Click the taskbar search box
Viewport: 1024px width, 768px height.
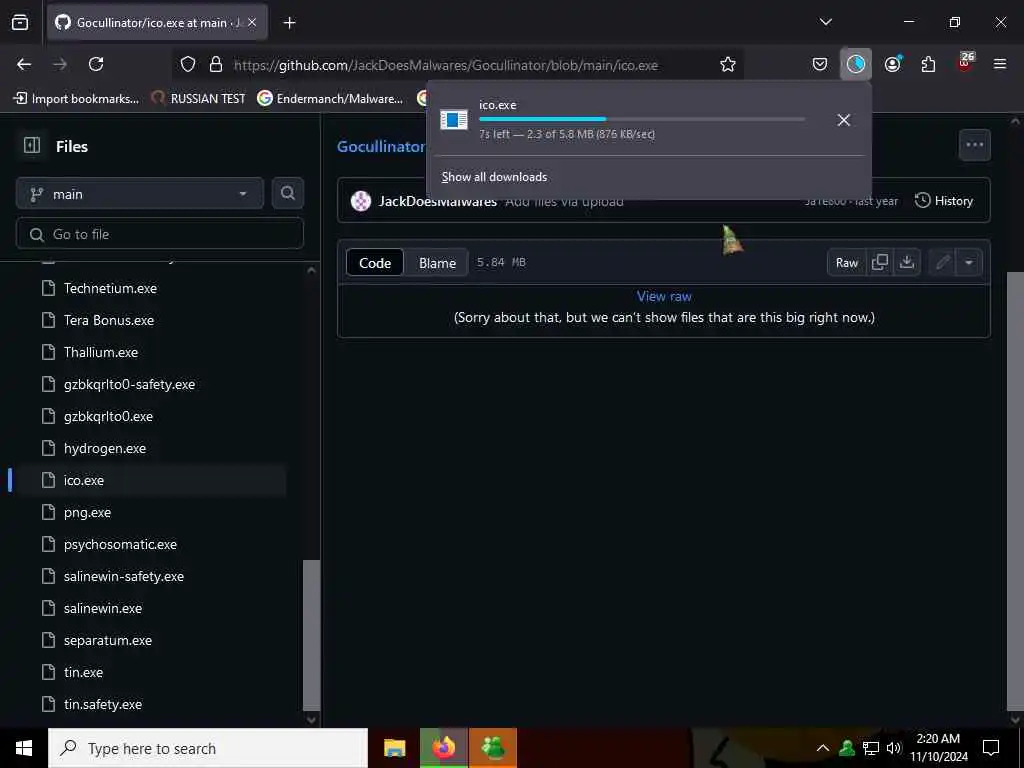click(x=208, y=748)
